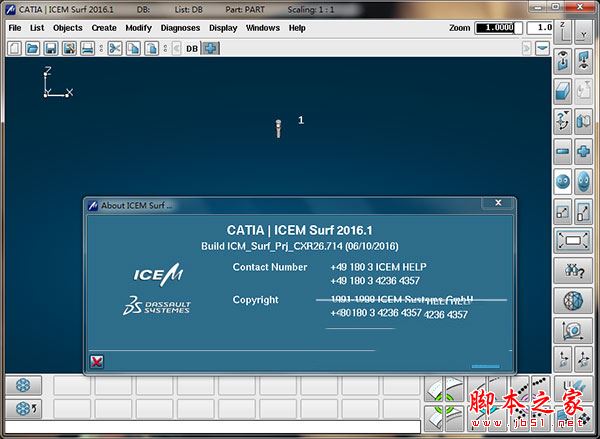Open the Diagnoses menu

coord(180,28)
